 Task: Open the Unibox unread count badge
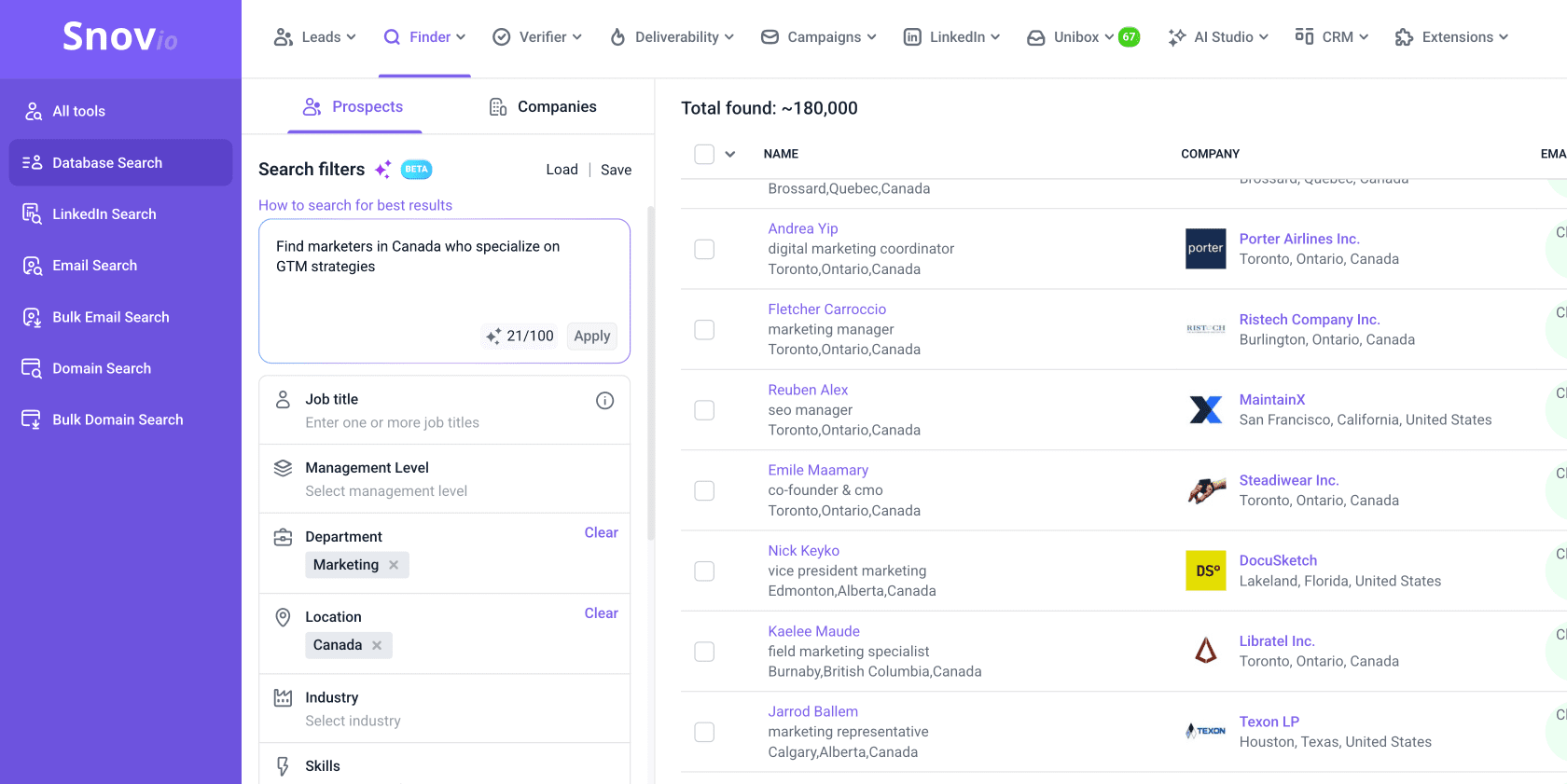[x=1129, y=37]
